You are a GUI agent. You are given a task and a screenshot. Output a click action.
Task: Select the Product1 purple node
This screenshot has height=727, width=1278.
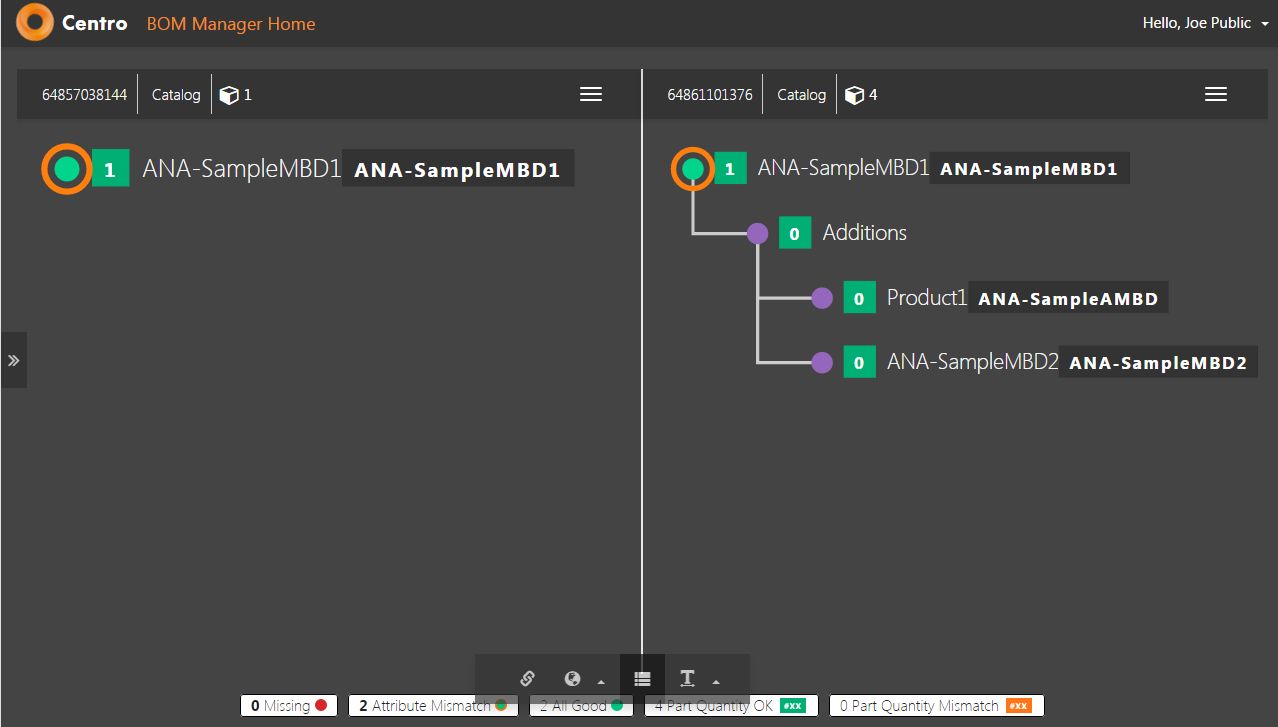point(822,298)
